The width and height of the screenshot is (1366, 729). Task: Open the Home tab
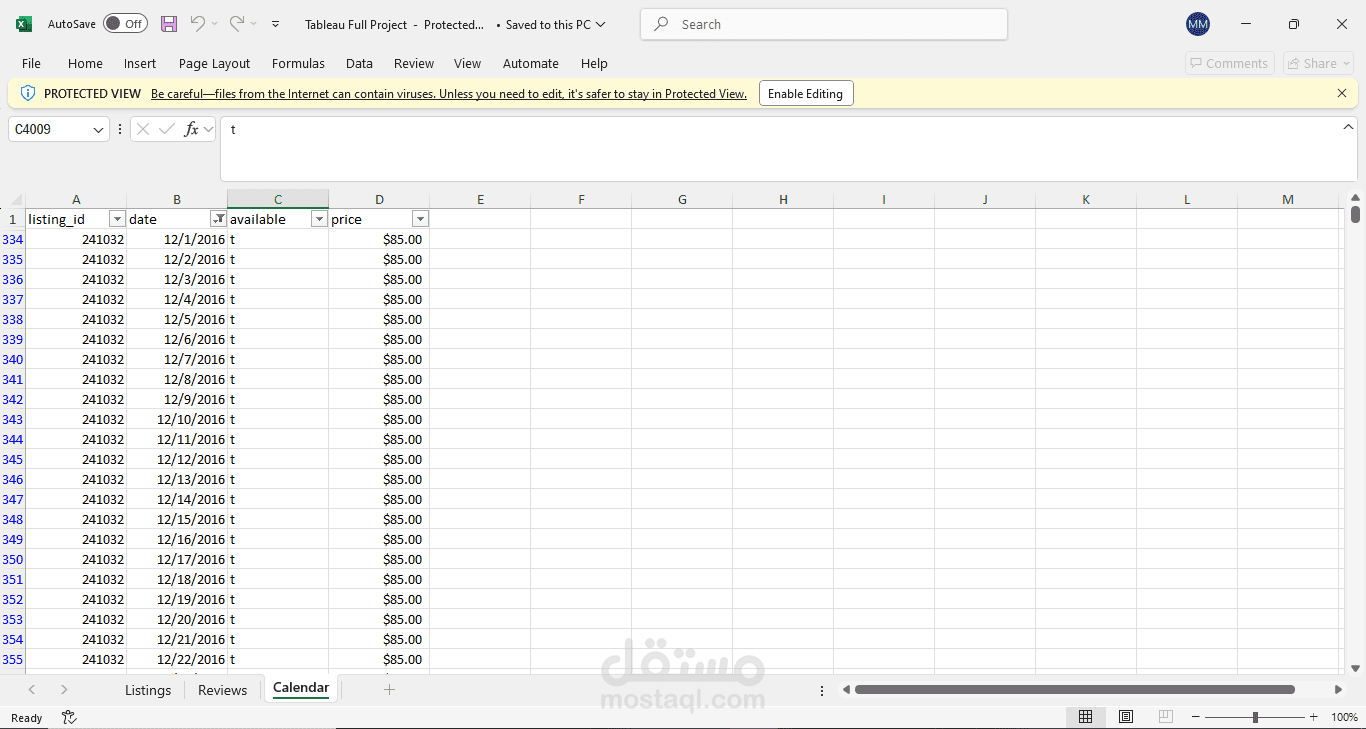point(85,63)
